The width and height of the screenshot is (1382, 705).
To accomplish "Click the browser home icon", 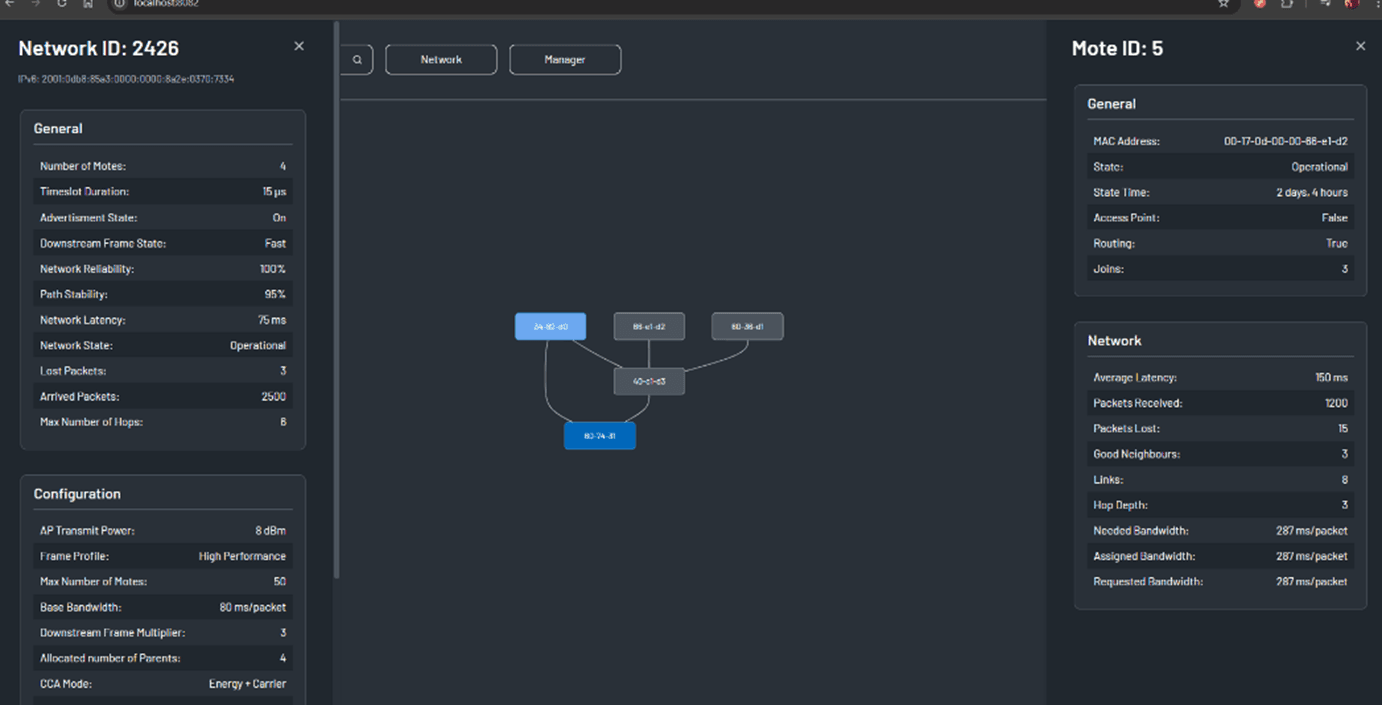I will pos(88,4).
